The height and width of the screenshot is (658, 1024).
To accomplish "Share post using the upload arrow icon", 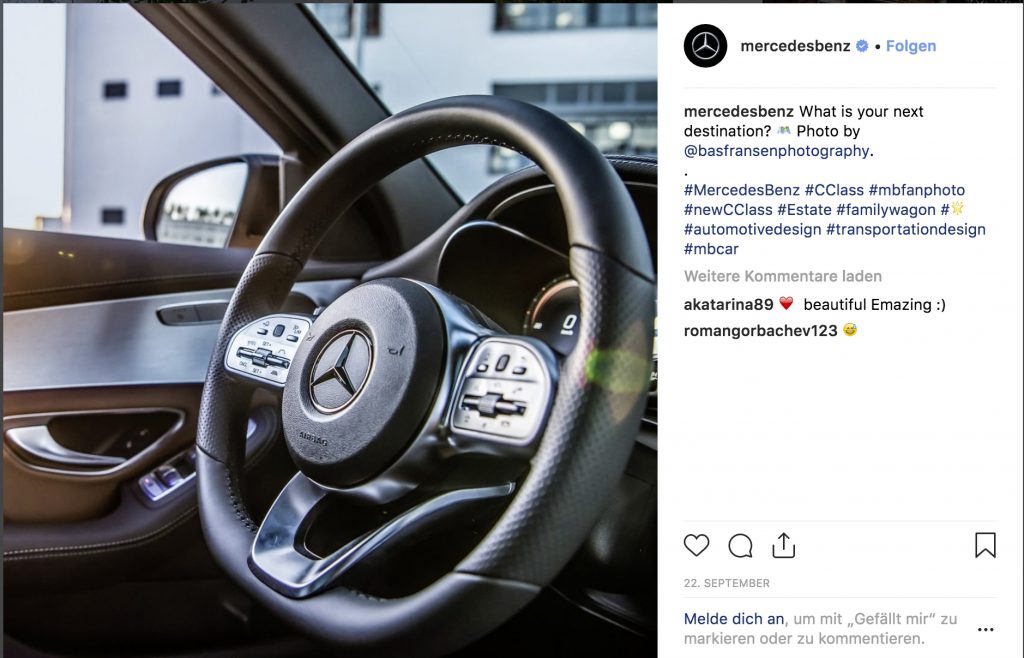I will (784, 545).
